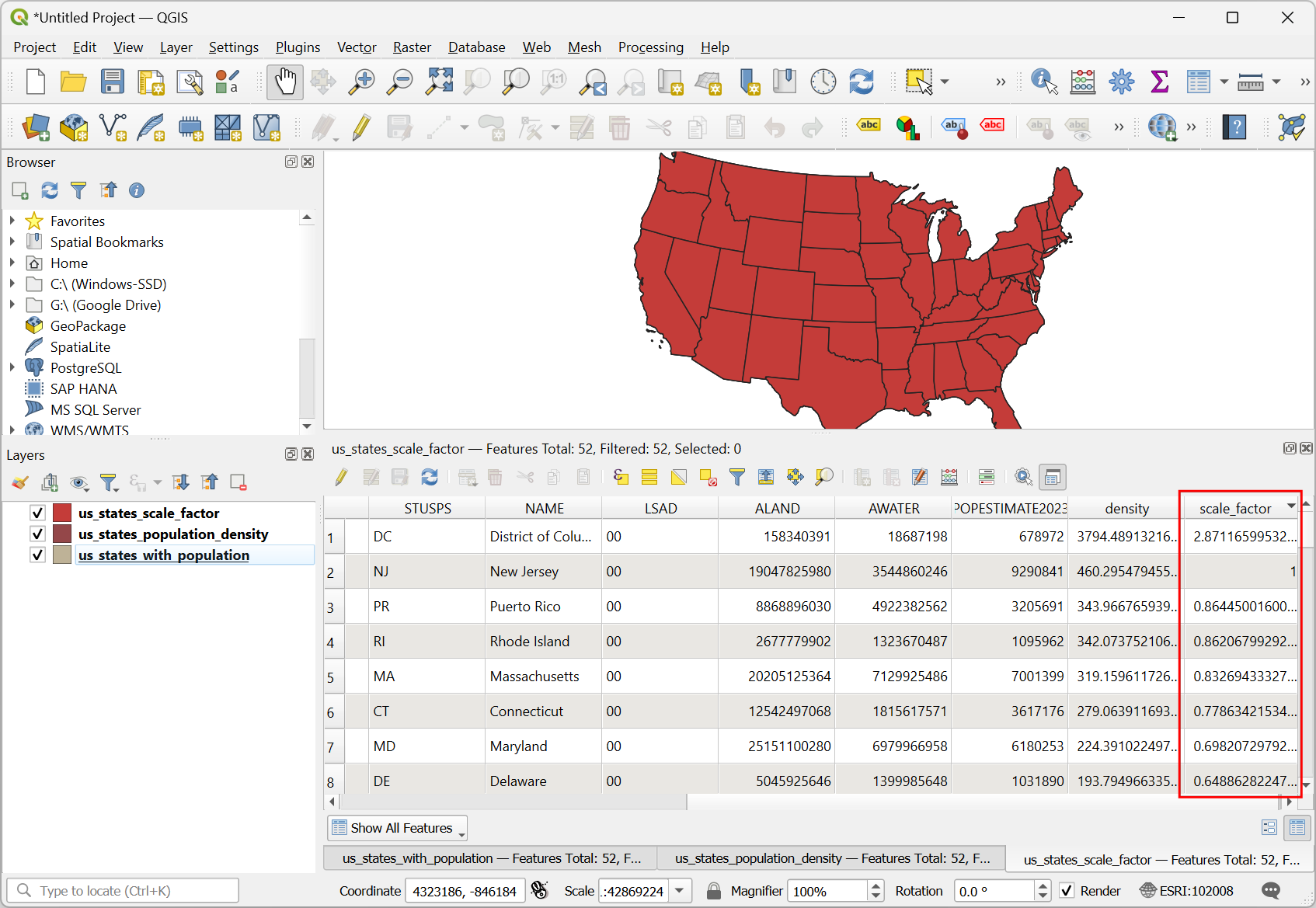Expand the PostgreSQL tree item

(12, 367)
